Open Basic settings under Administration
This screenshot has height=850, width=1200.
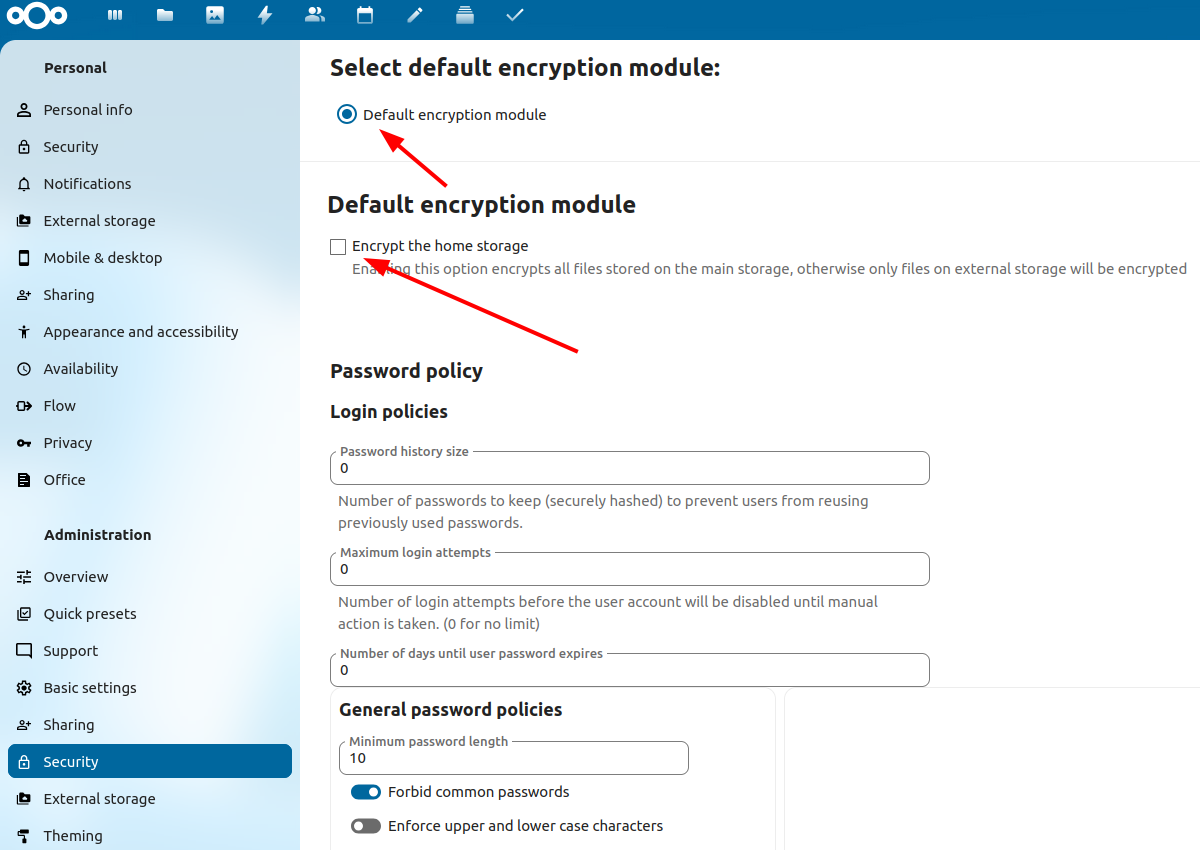pyautogui.click(x=90, y=688)
